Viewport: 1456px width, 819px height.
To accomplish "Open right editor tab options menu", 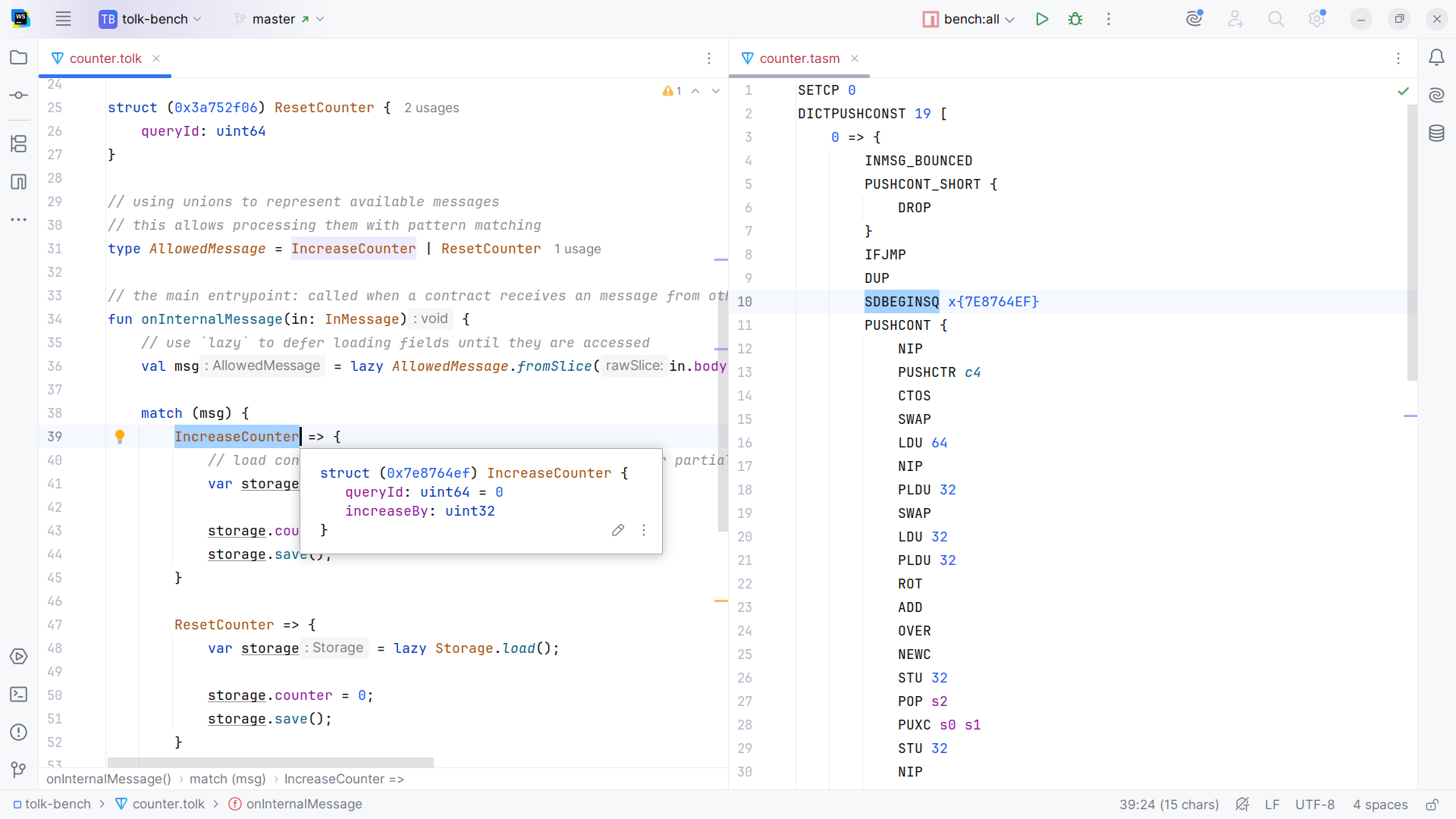I will pos(1398,58).
